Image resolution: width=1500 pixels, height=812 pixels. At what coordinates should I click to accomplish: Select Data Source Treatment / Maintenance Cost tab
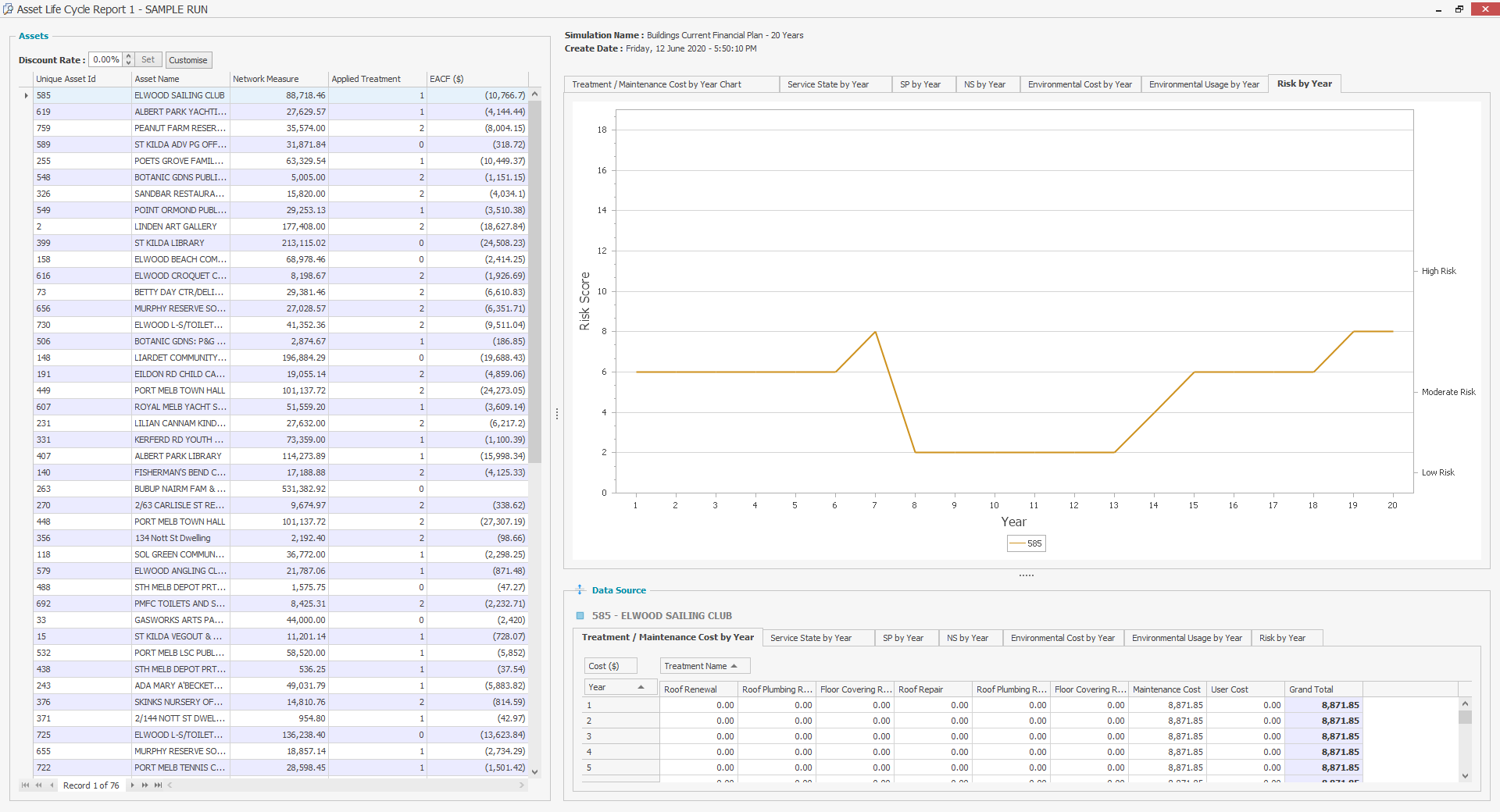click(667, 637)
